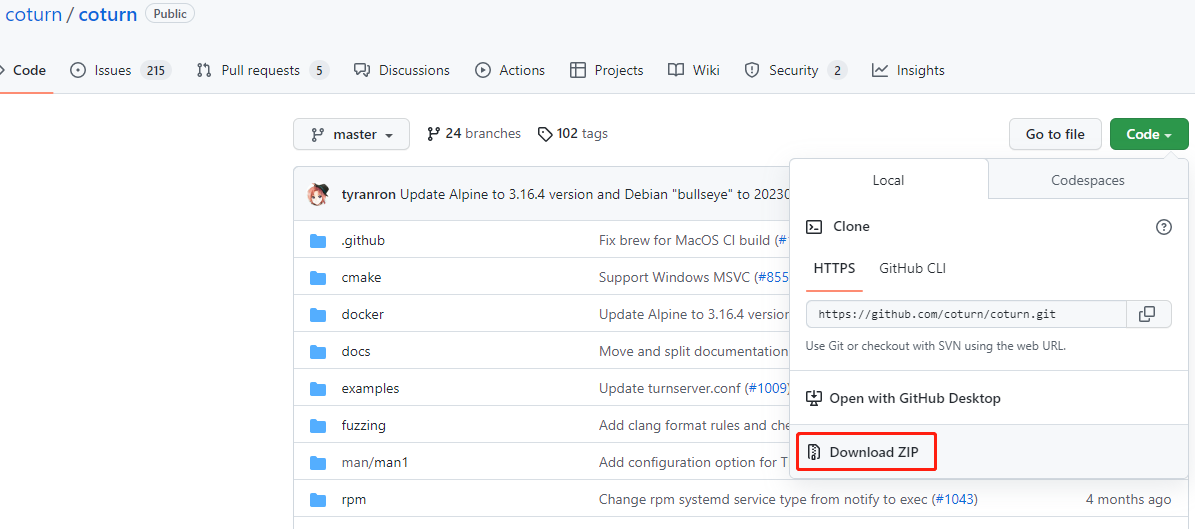Copy the HTTPS clone URL to clipboard
Viewport: 1195px width, 529px height.
[1147, 314]
